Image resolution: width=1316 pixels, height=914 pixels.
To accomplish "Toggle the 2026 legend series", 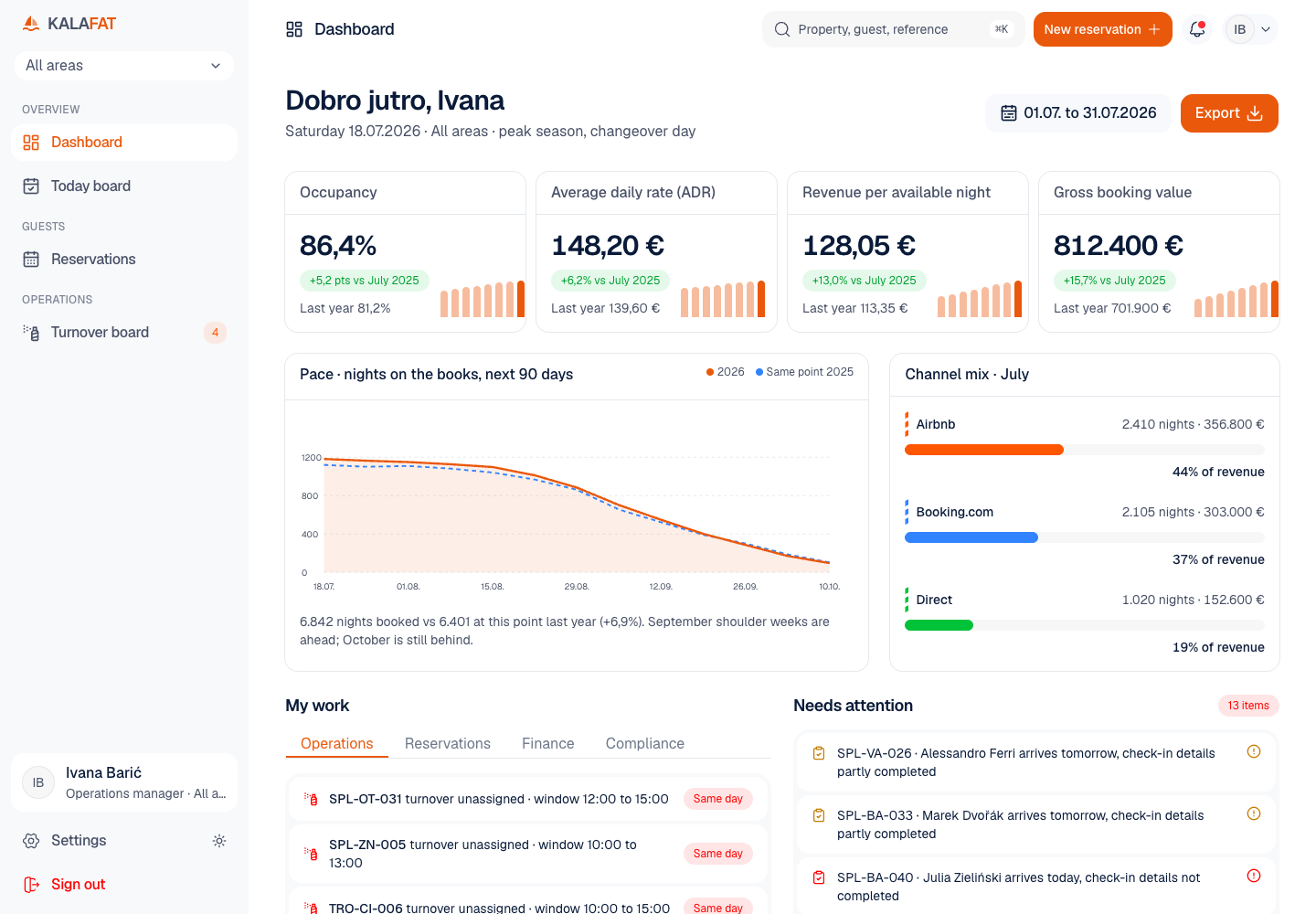I will pos(726,372).
